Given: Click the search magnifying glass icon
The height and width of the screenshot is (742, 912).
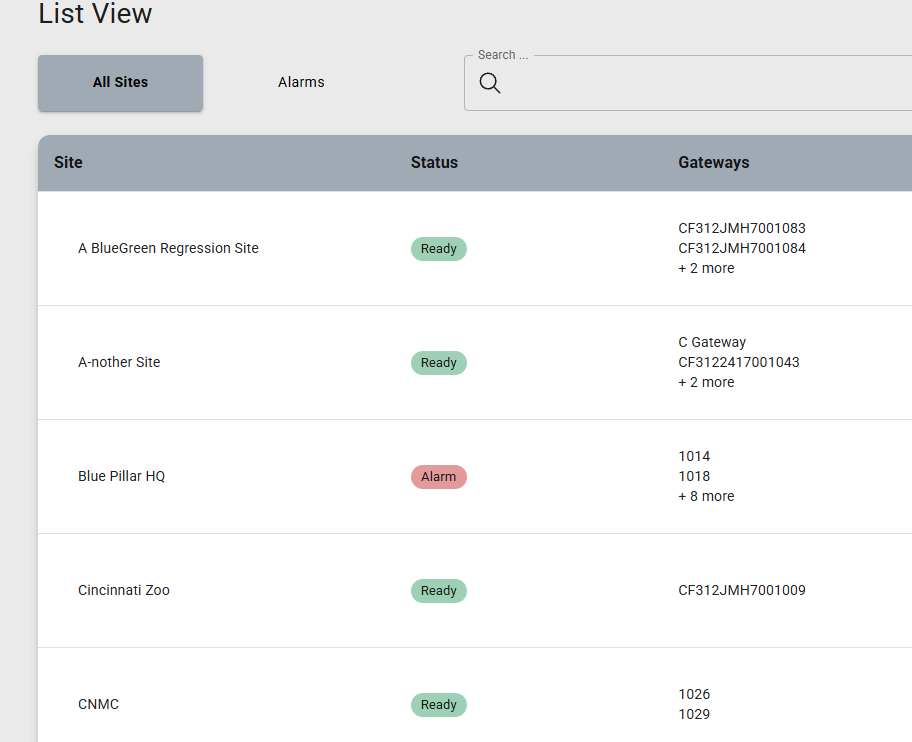Looking at the screenshot, I should 489,83.
